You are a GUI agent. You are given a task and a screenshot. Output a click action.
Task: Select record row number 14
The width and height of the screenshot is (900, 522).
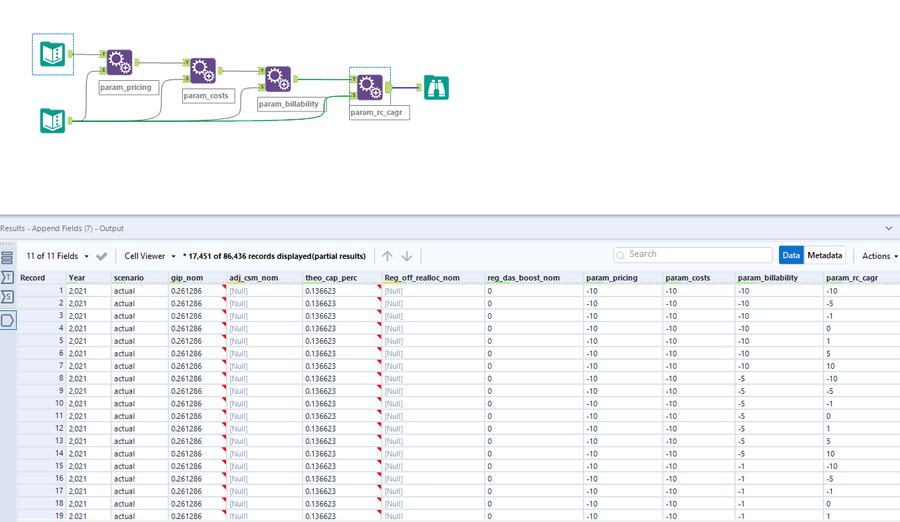pos(42,454)
